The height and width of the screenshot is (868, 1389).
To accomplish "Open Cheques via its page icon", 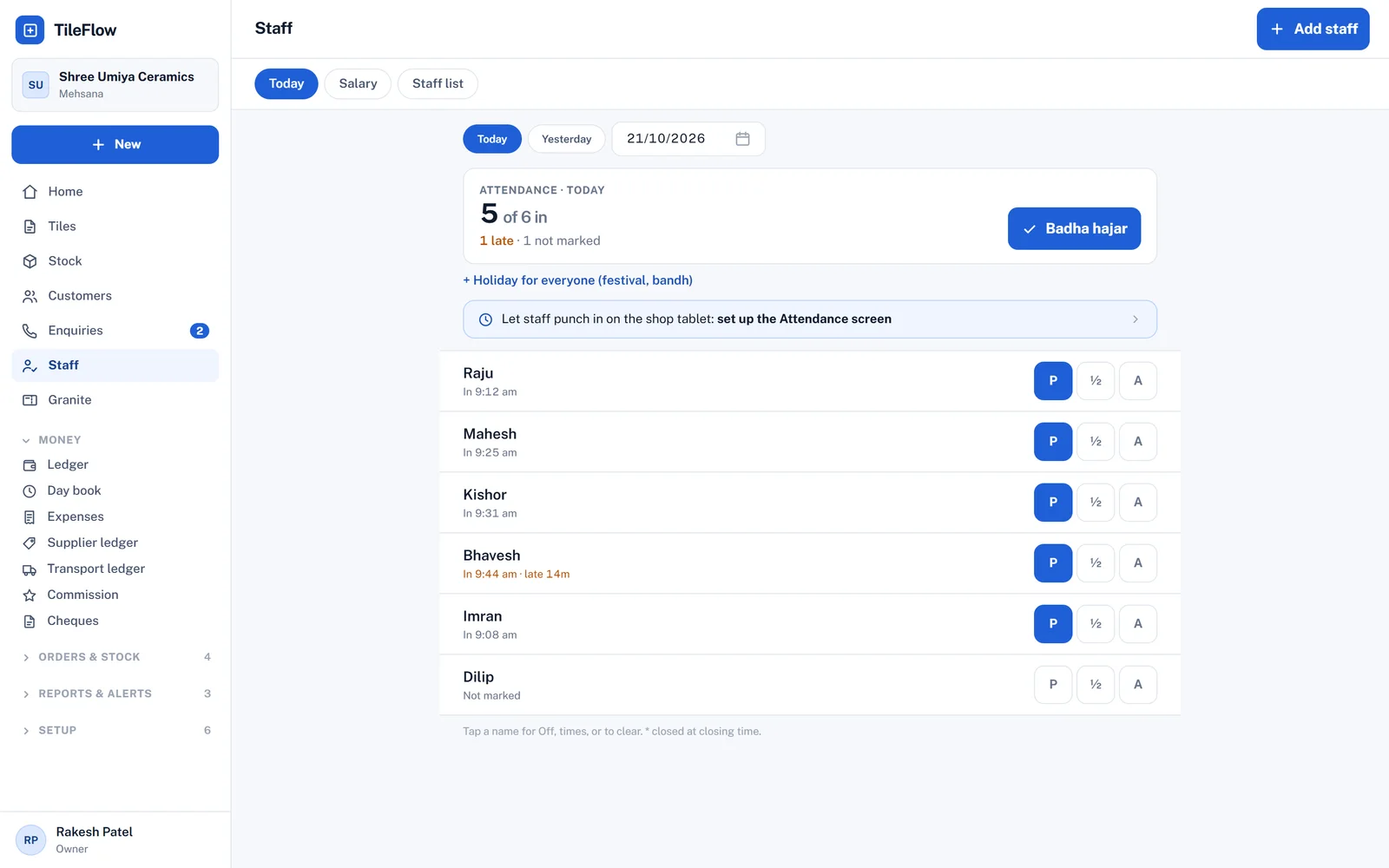I will [x=30, y=621].
